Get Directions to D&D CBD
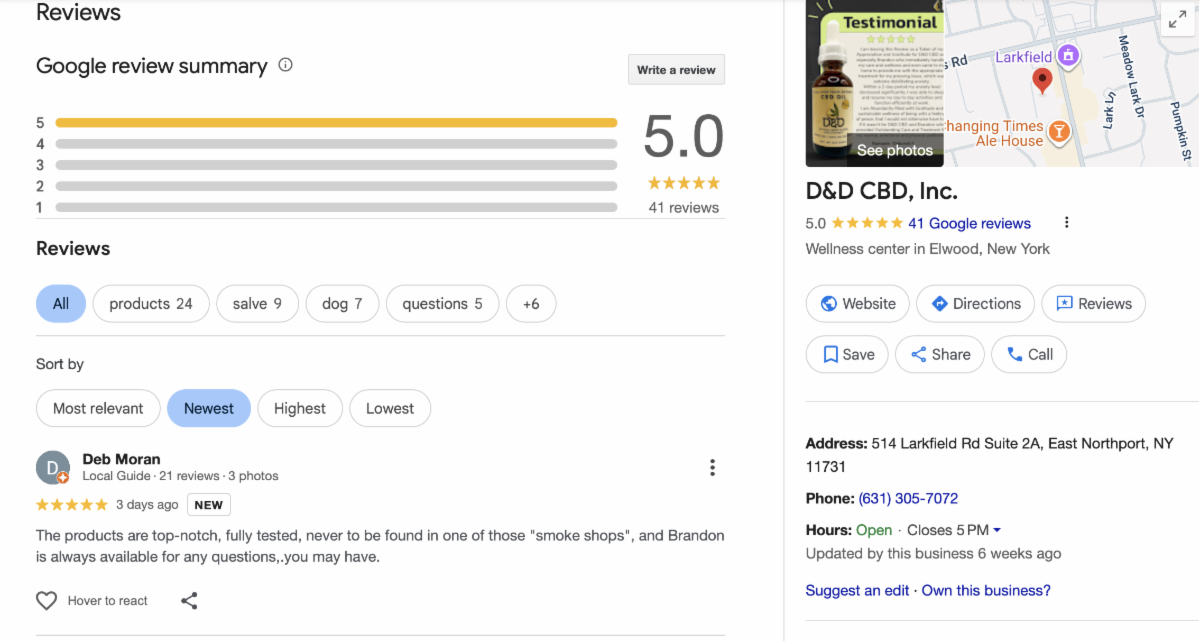This screenshot has height=641, width=1200. (975, 304)
